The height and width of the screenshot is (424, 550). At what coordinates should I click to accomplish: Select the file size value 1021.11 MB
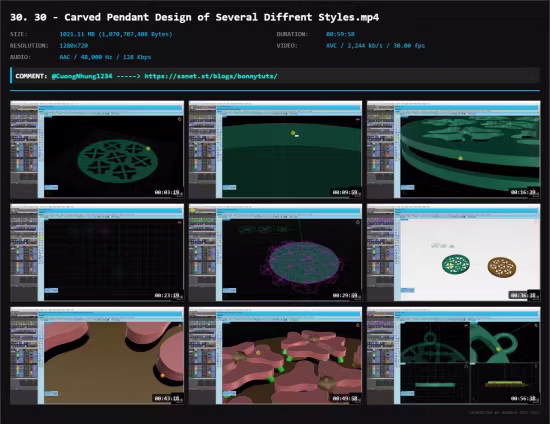point(116,34)
